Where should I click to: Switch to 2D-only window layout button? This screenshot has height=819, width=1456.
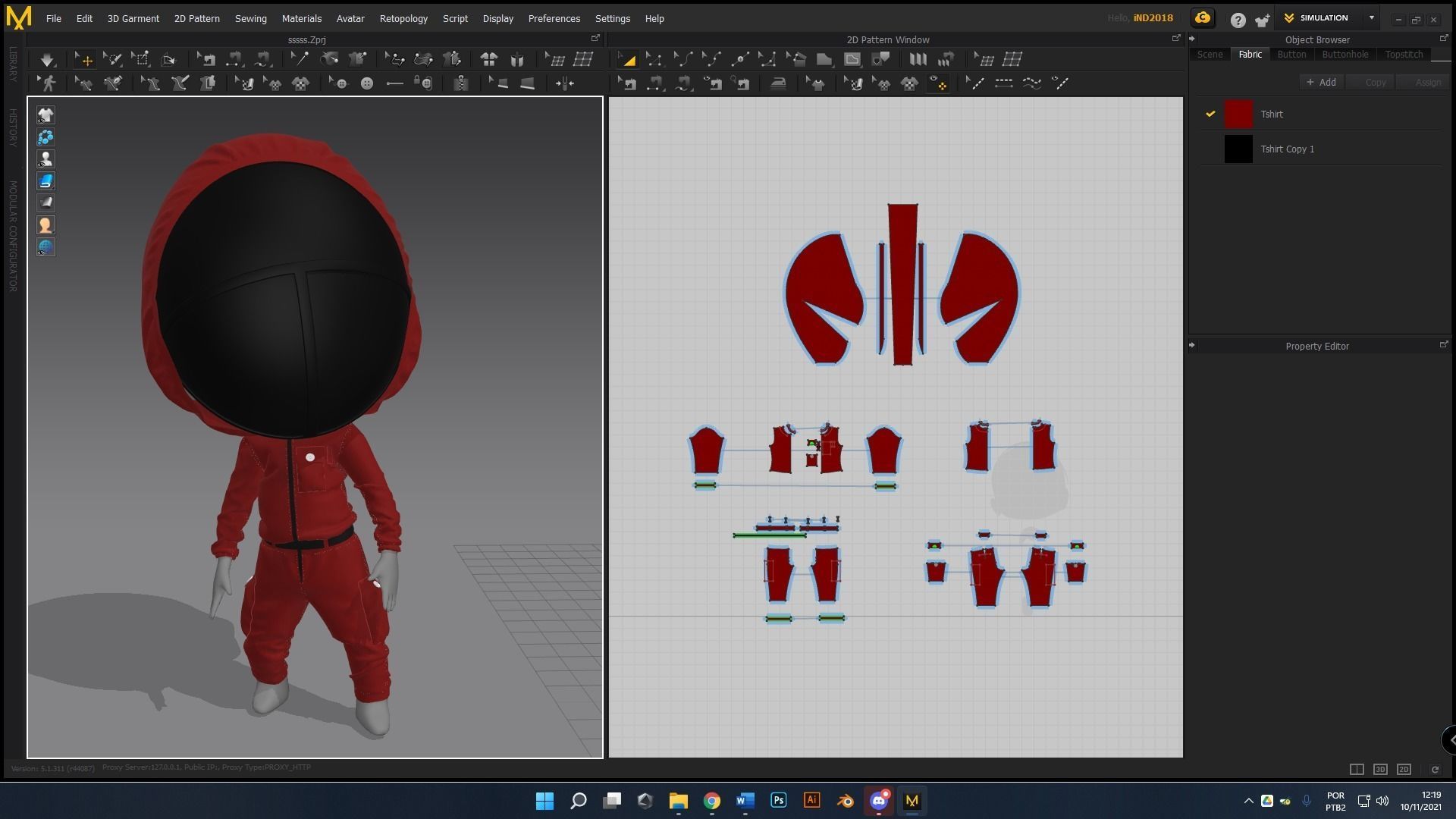pyautogui.click(x=1404, y=769)
